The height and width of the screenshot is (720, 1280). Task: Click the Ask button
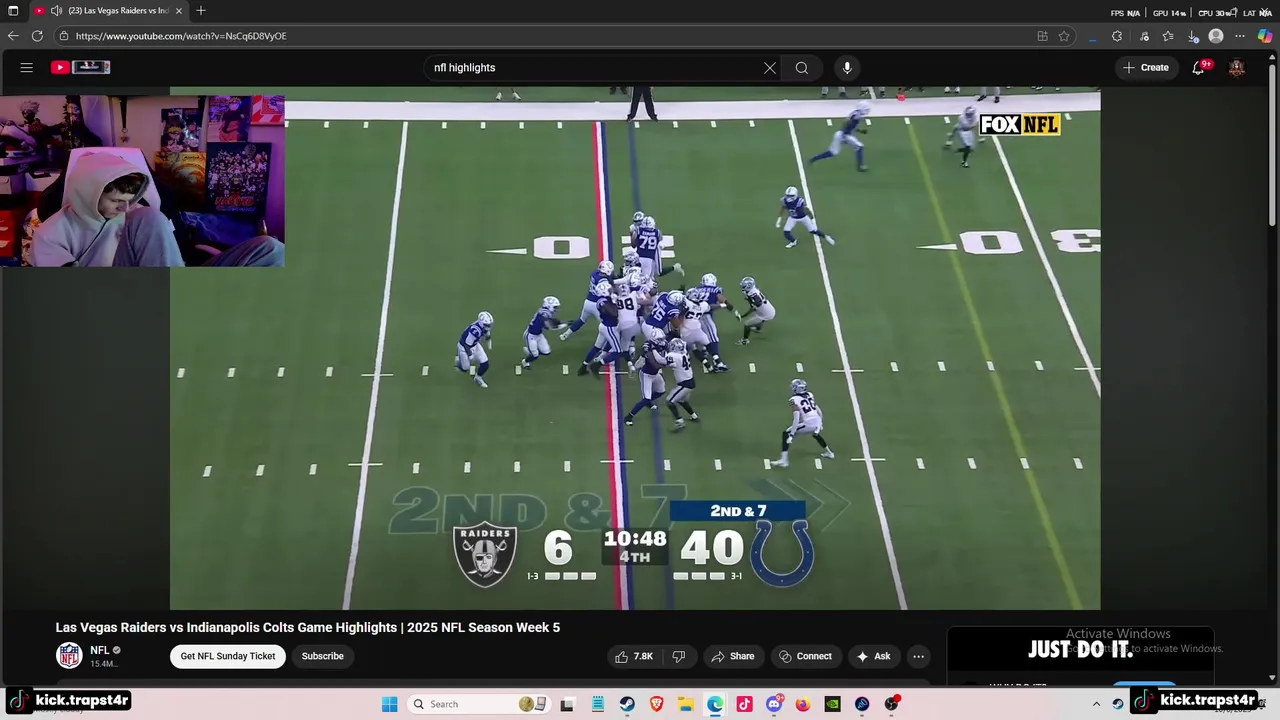(x=873, y=656)
